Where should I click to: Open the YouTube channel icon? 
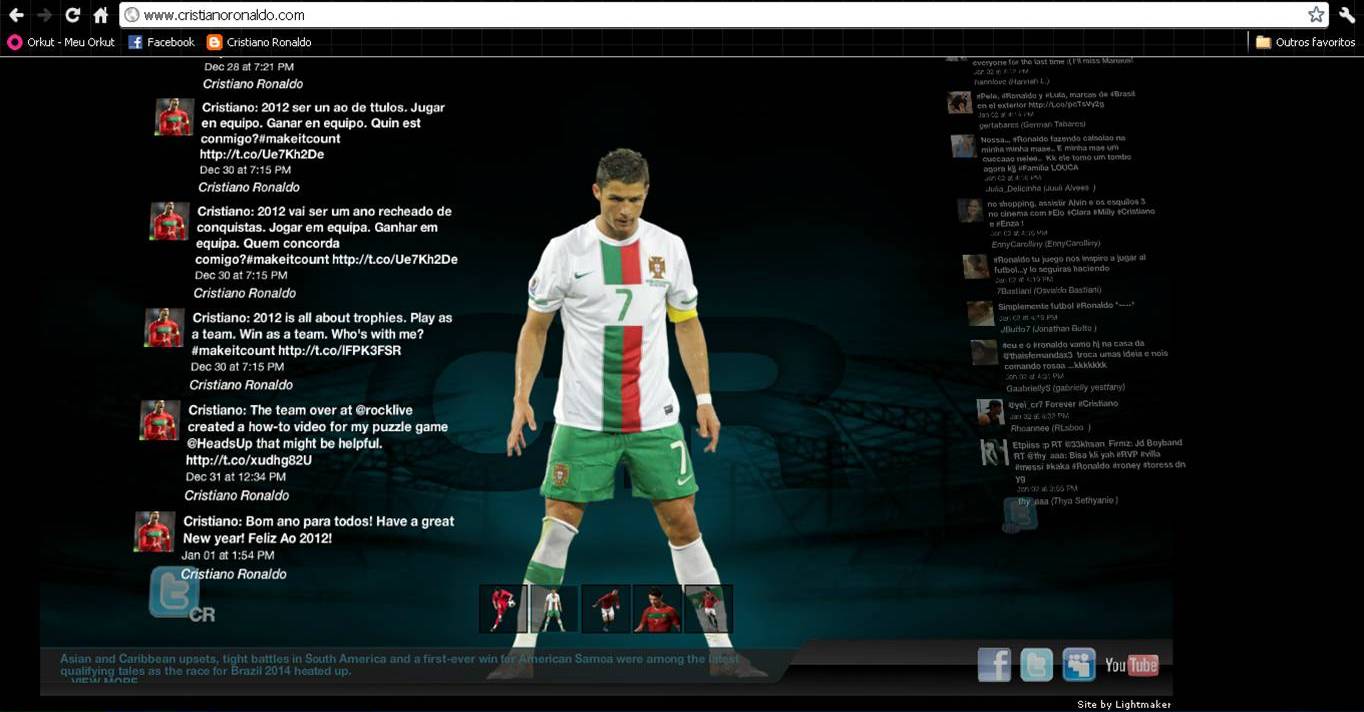click(x=1128, y=663)
